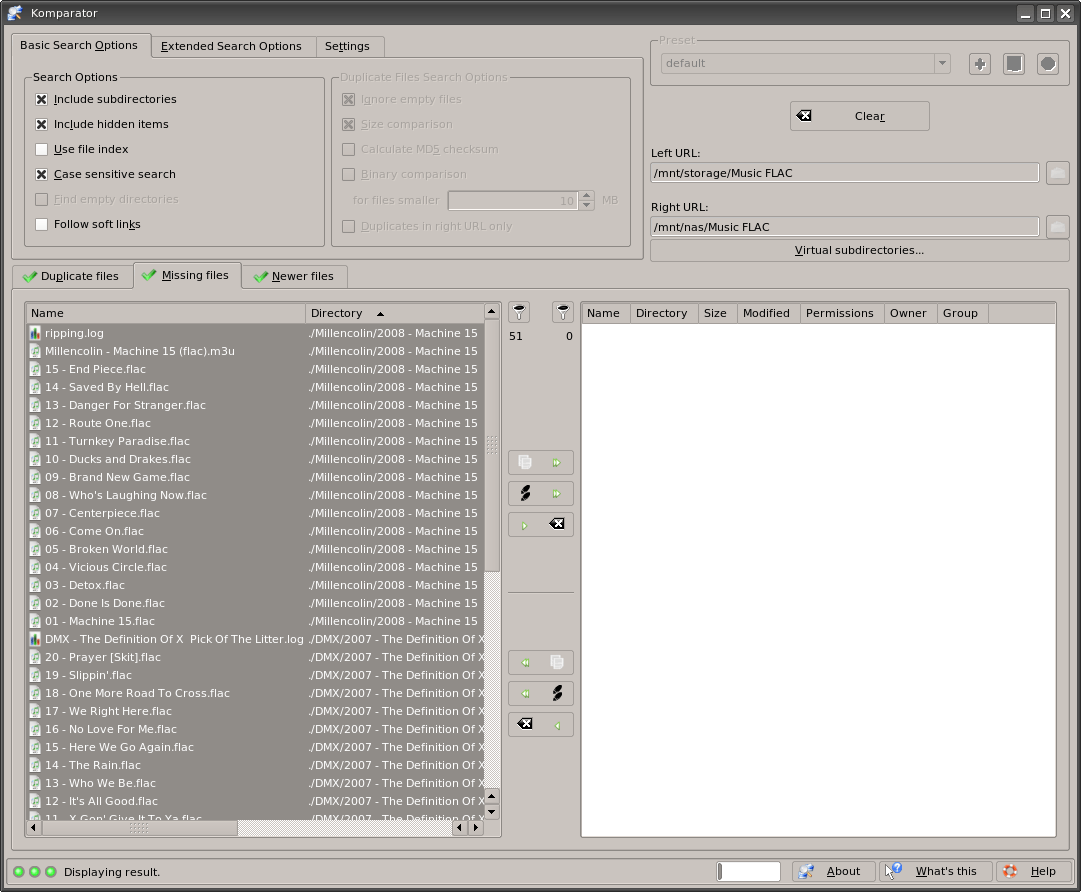Select the Missing files tab
The width and height of the screenshot is (1081, 892).
(186, 275)
